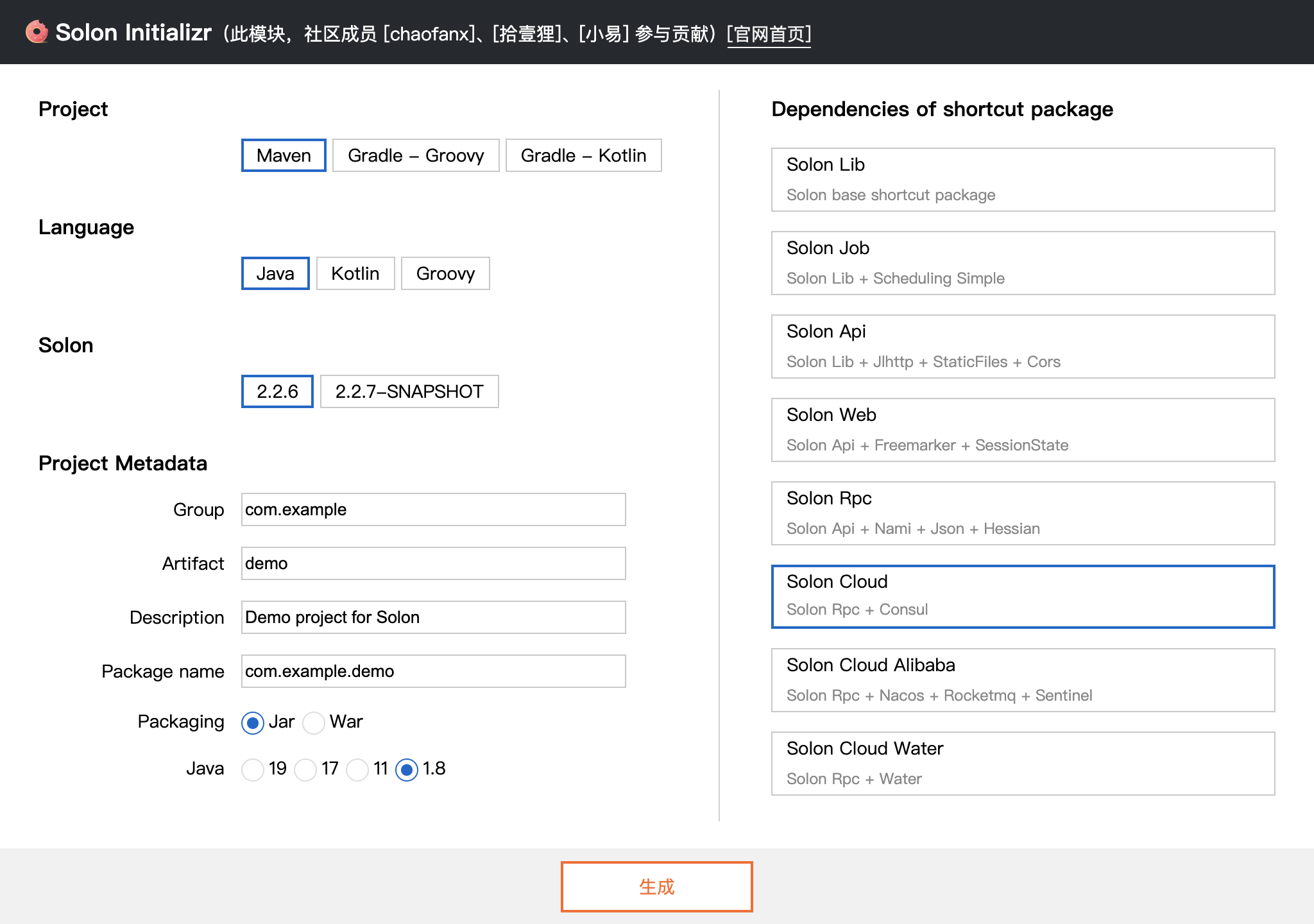Viewport: 1314px width, 924px height.
Task: Select Solon version 2.2.6
Action: click(x=277, y=391)
